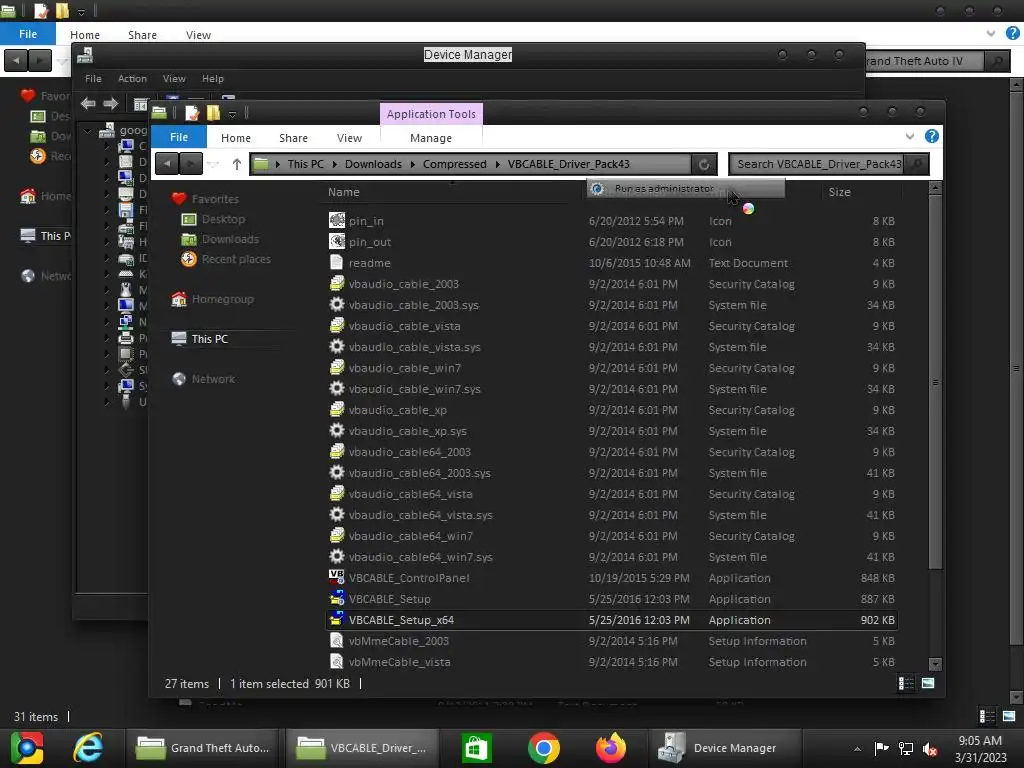
Task: Expand the breadcrumb arrow after Downloads
Action: (x=413, y=164)
